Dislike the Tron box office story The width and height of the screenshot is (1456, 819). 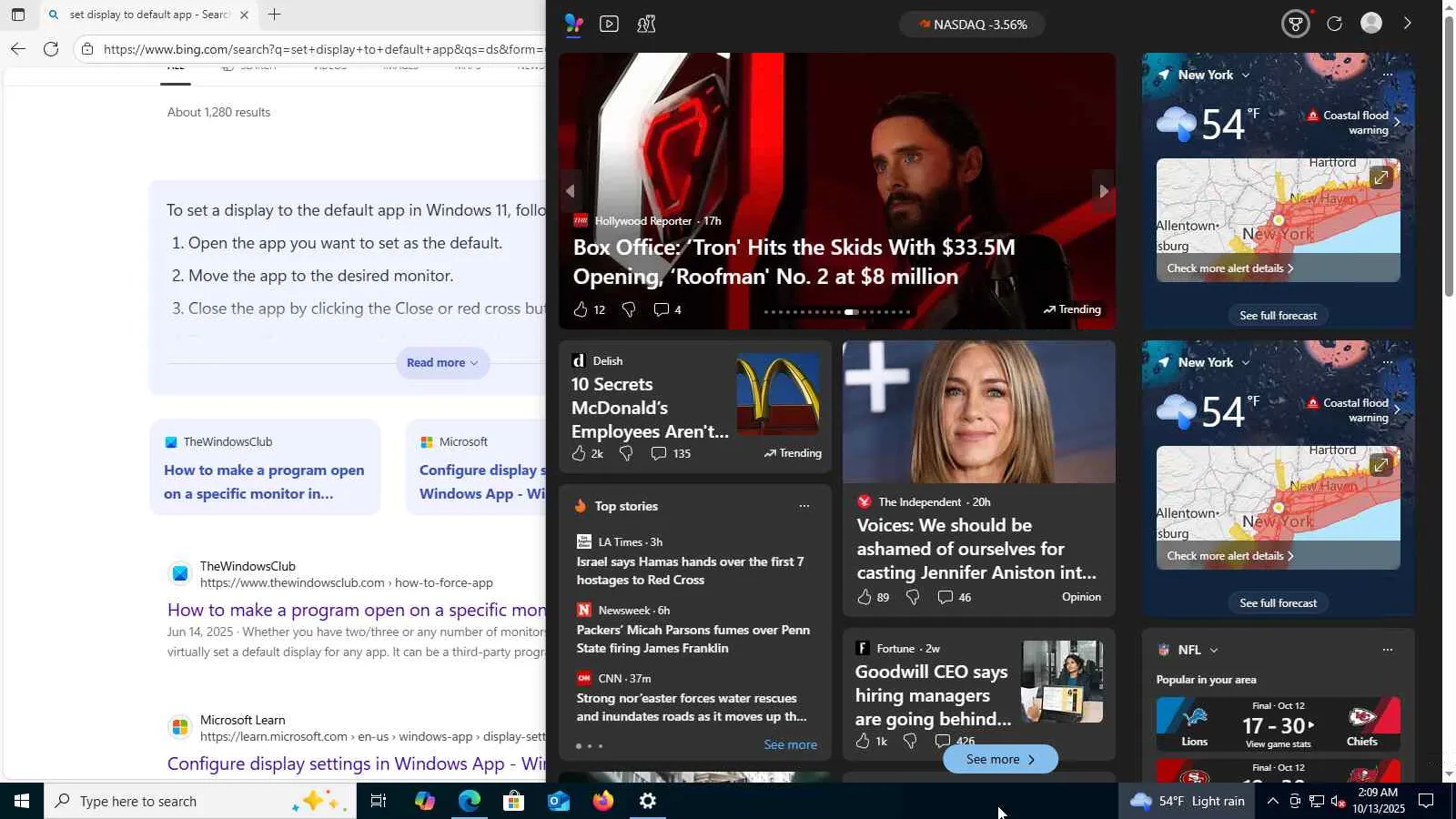coord(628,309)
